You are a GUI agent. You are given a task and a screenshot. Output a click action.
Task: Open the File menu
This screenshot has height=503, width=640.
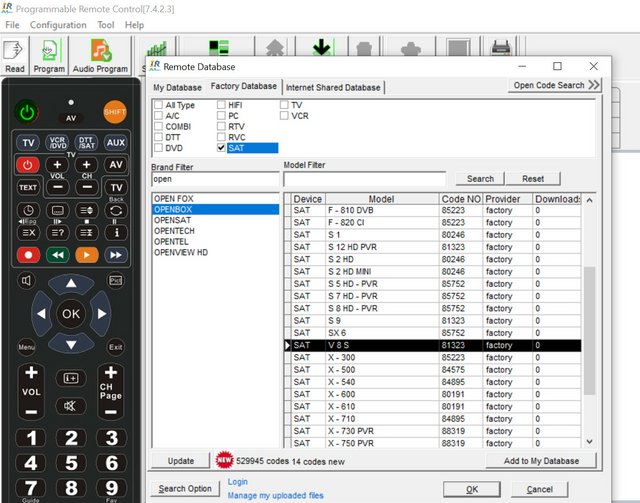coord(12,25)
